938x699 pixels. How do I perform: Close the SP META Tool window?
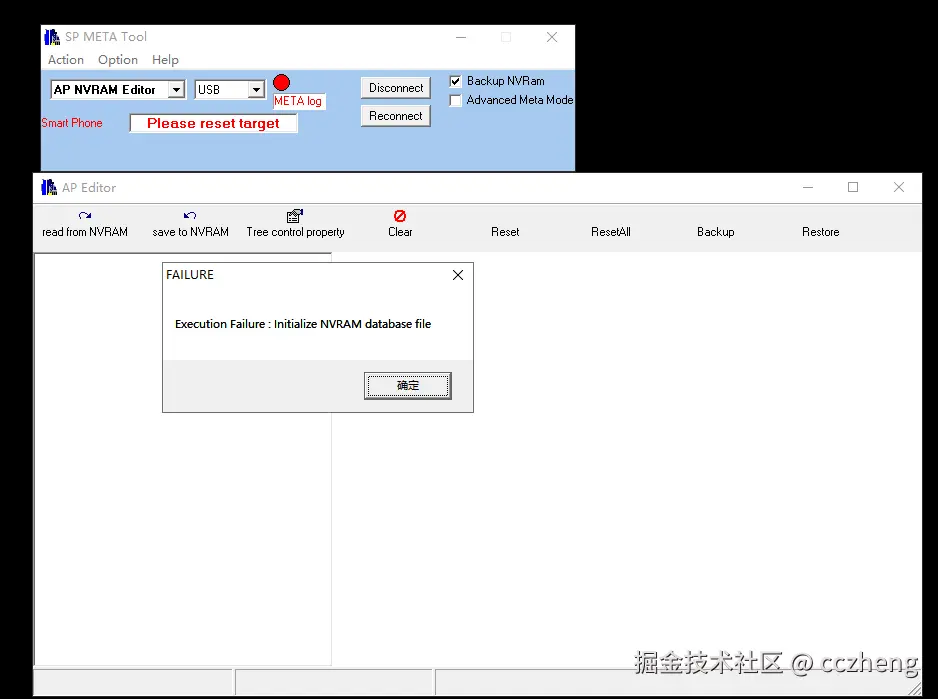(552, 37)
